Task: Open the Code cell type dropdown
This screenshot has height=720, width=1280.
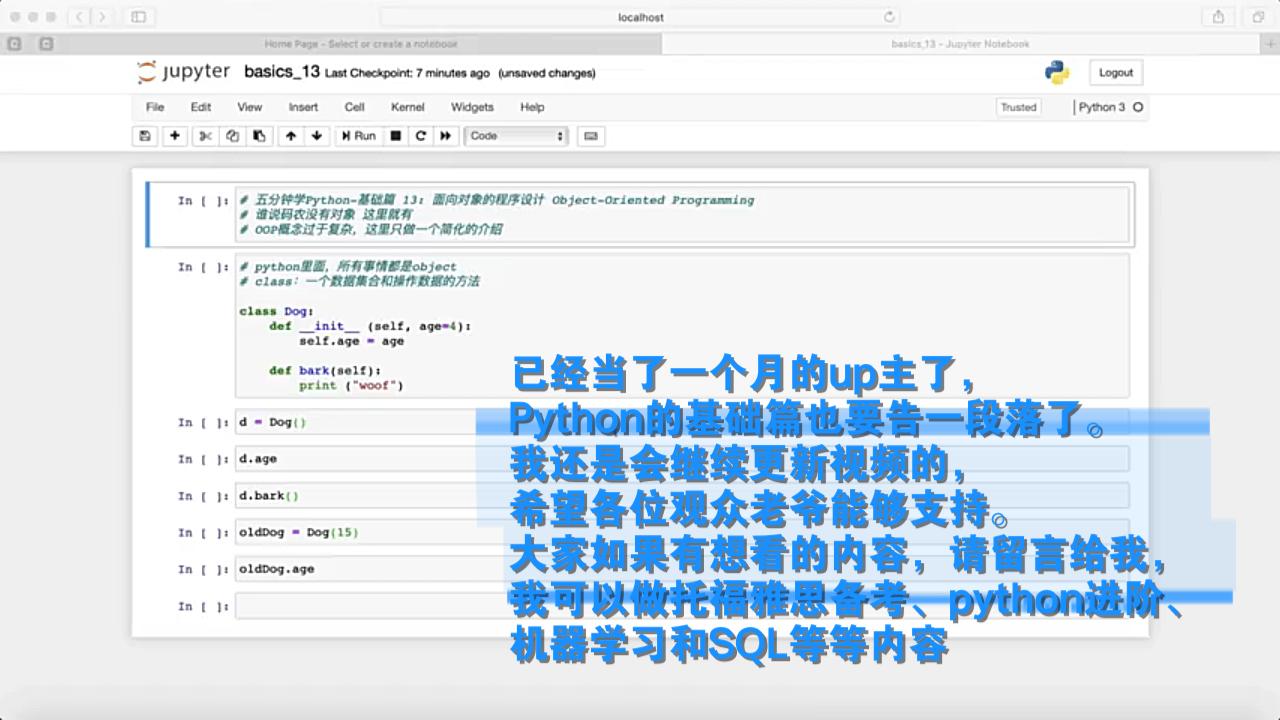Action: tap(516, 136)
